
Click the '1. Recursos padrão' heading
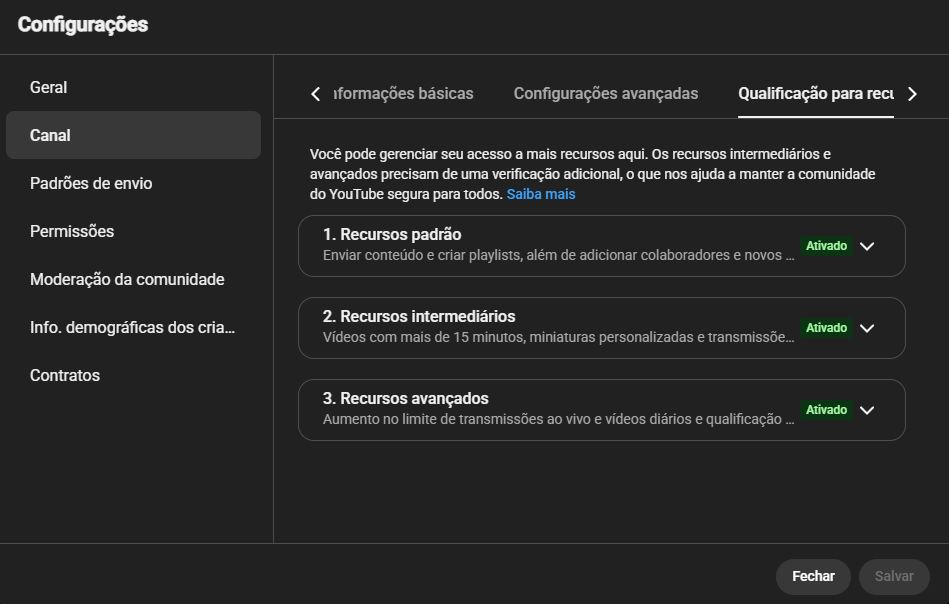point(392,234)
